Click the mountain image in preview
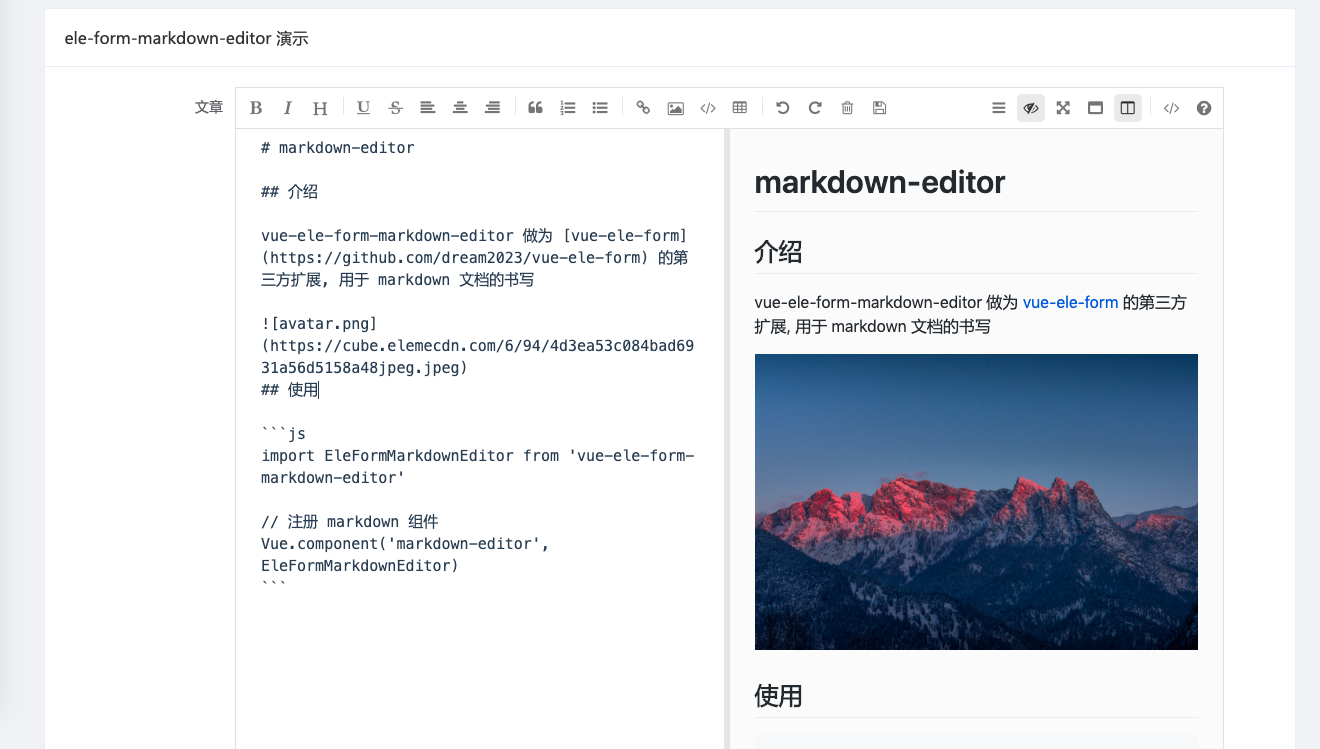The width and height of the screenshot is (1320, 749). tap(976, 502)
